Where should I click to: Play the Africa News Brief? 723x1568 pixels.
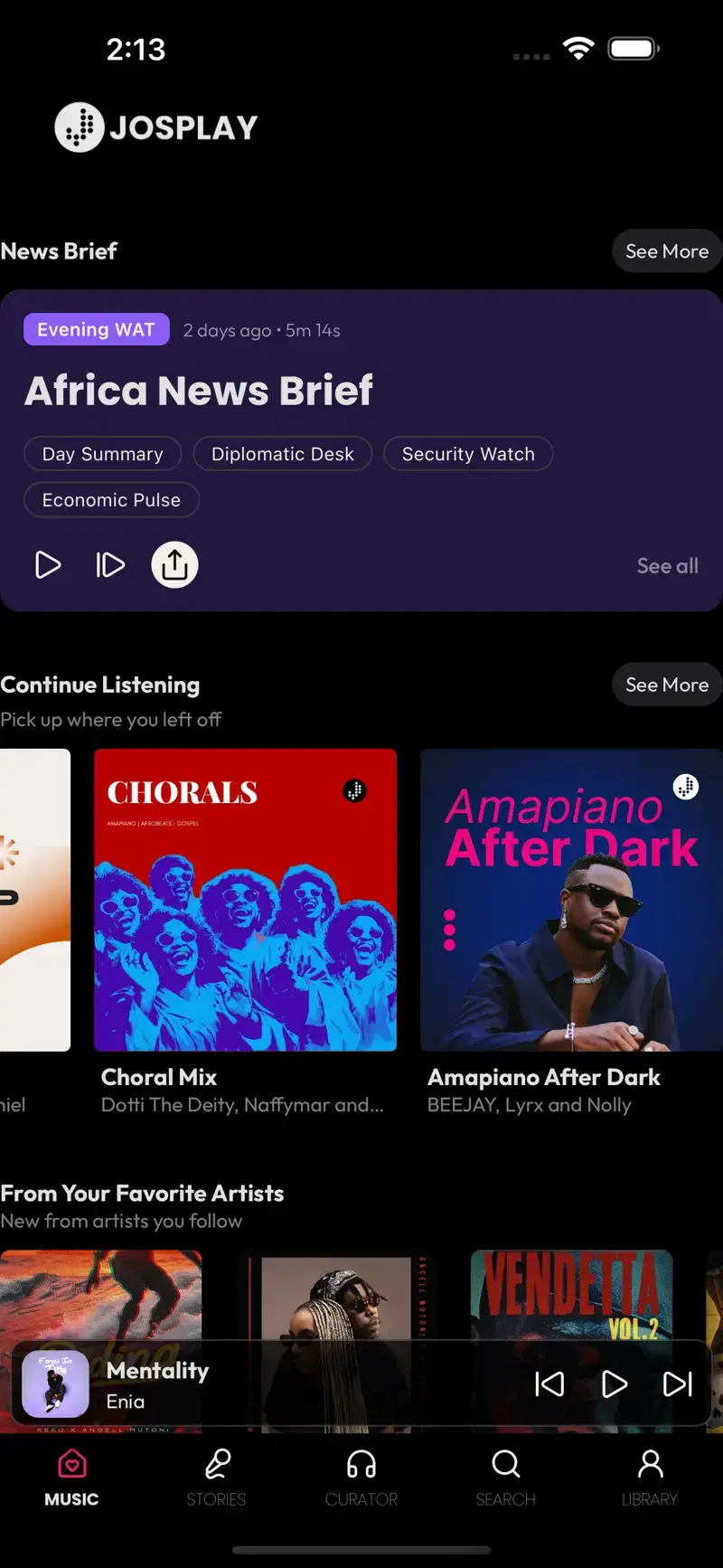pos(48,565)
